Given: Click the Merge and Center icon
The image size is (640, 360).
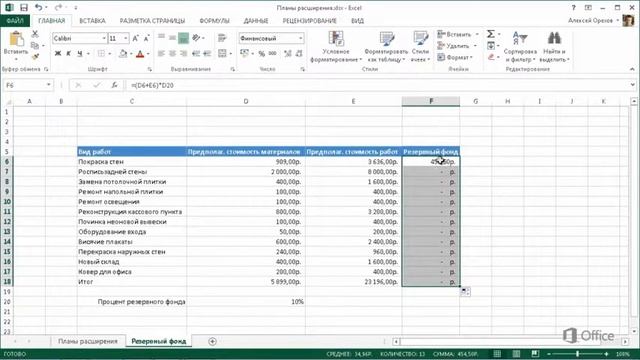Looking at the screenshot, I should coord(222,53).
